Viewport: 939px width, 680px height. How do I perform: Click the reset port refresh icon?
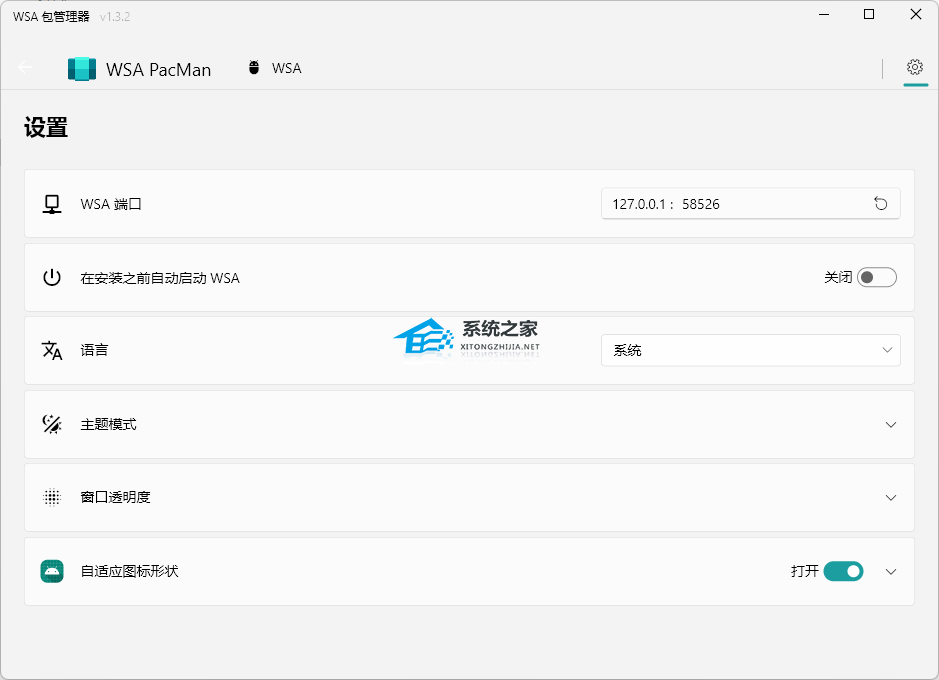(880, 204)
